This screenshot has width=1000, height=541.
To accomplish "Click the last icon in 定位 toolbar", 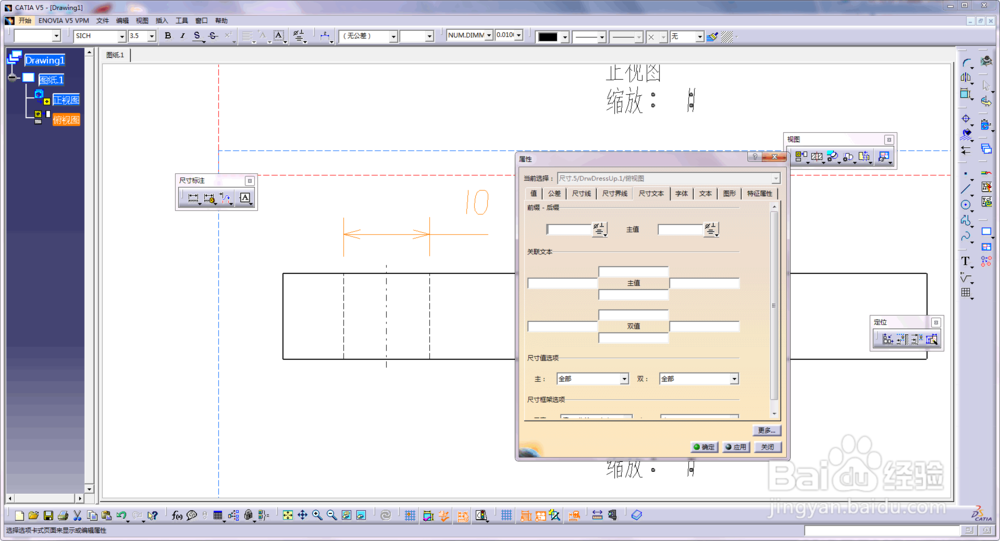I will pos(932,339).
